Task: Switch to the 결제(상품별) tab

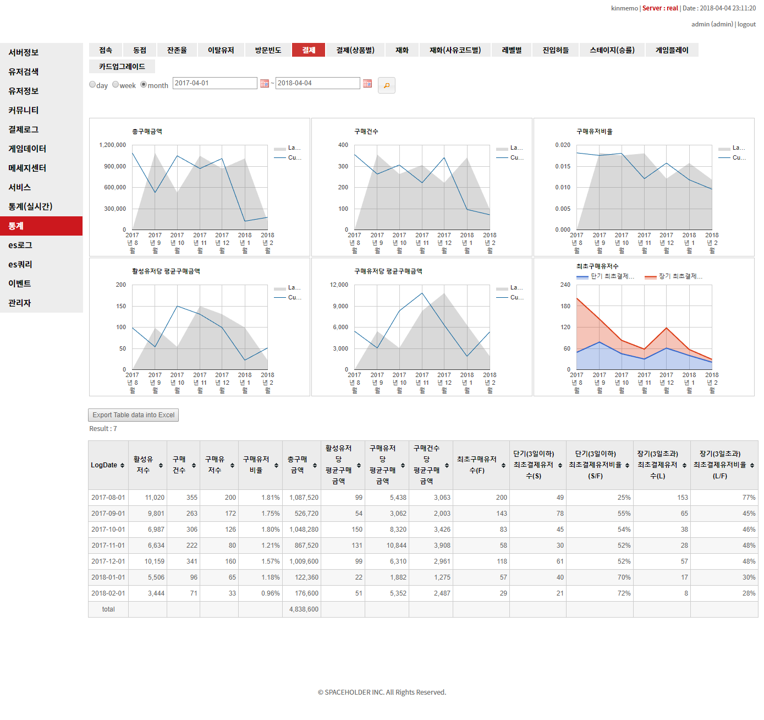Action: (355, 50)
